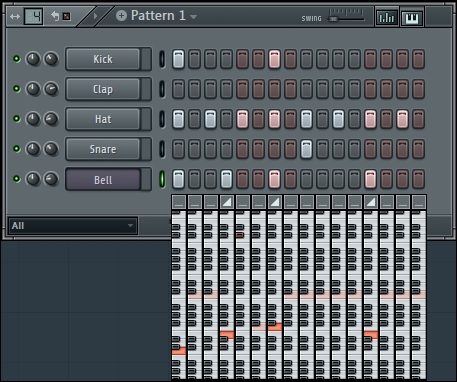
Task: Toggle the slide box above keyboard column 16
Action: click(x=419, y=202)
